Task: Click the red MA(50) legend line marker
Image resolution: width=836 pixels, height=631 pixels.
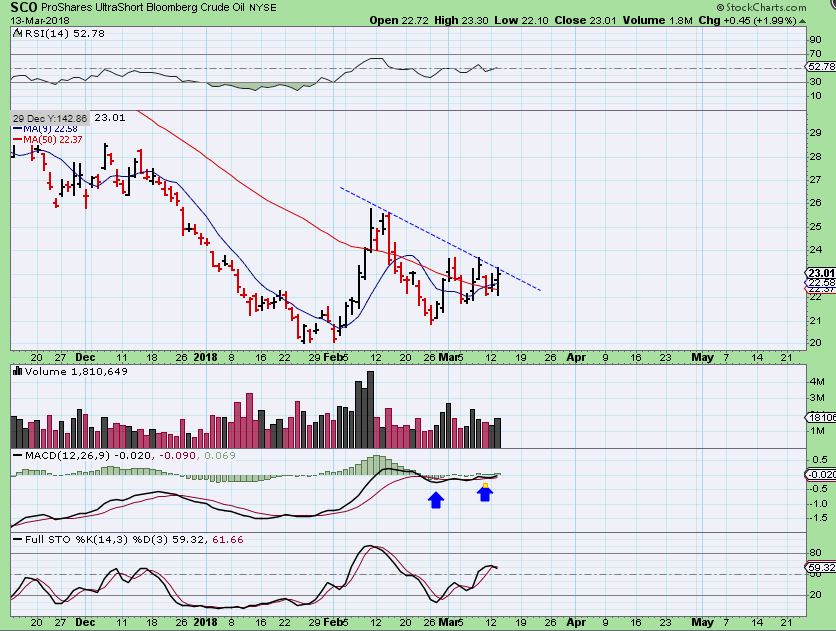Action: 17,140
